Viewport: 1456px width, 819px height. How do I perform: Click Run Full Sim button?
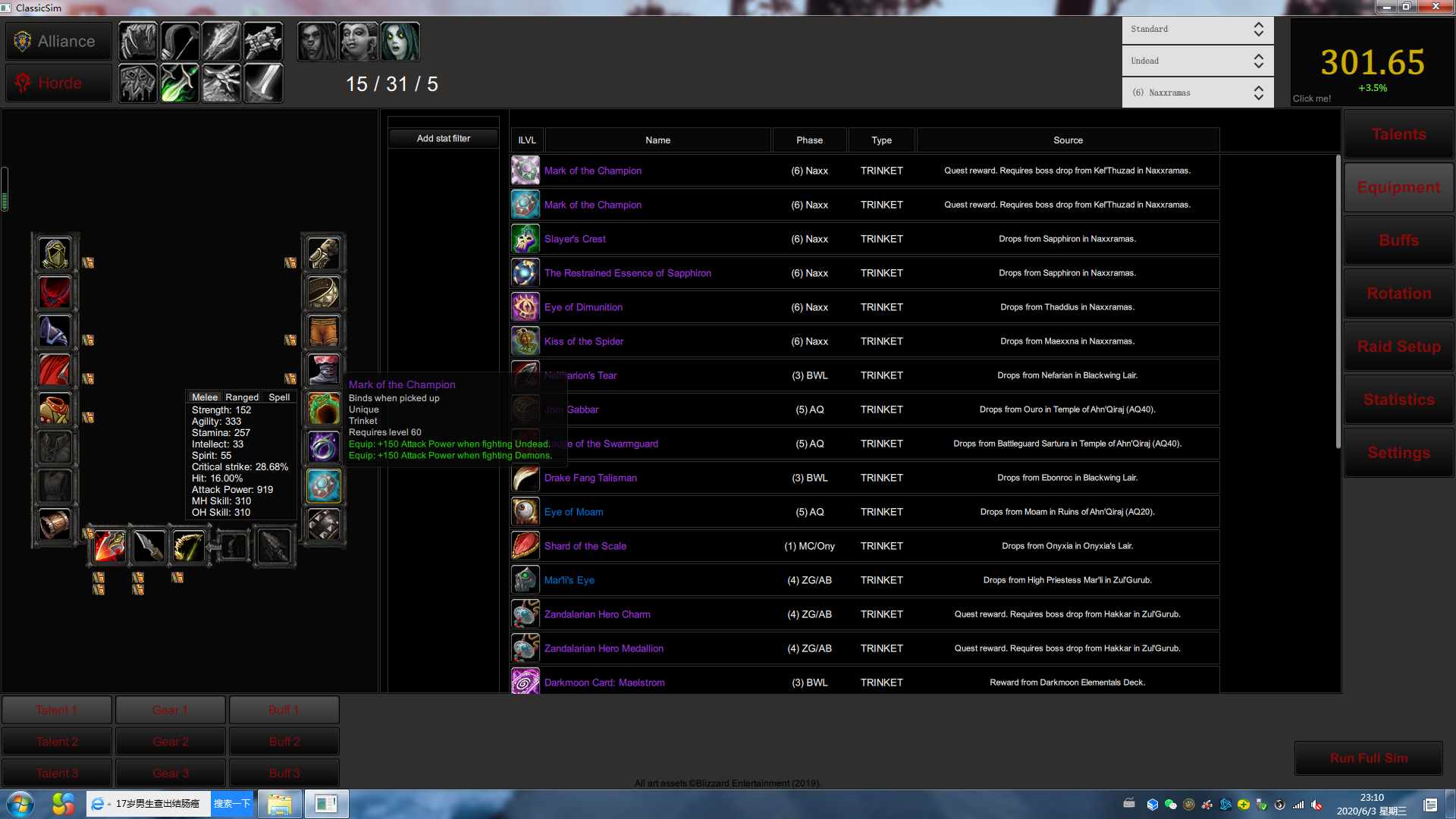1369,758
